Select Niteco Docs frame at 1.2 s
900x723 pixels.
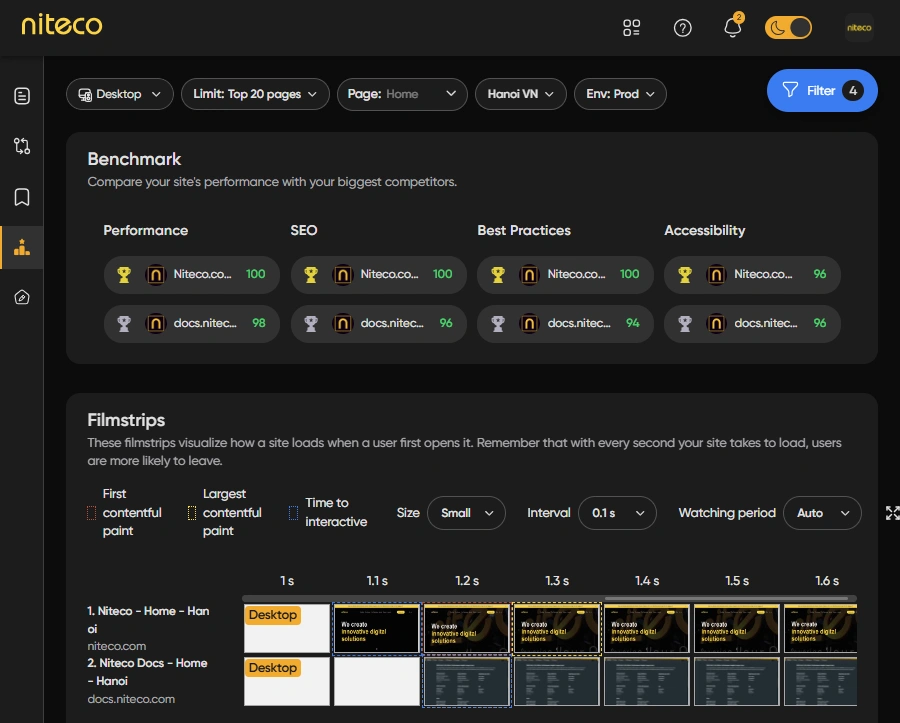point(467,681)
